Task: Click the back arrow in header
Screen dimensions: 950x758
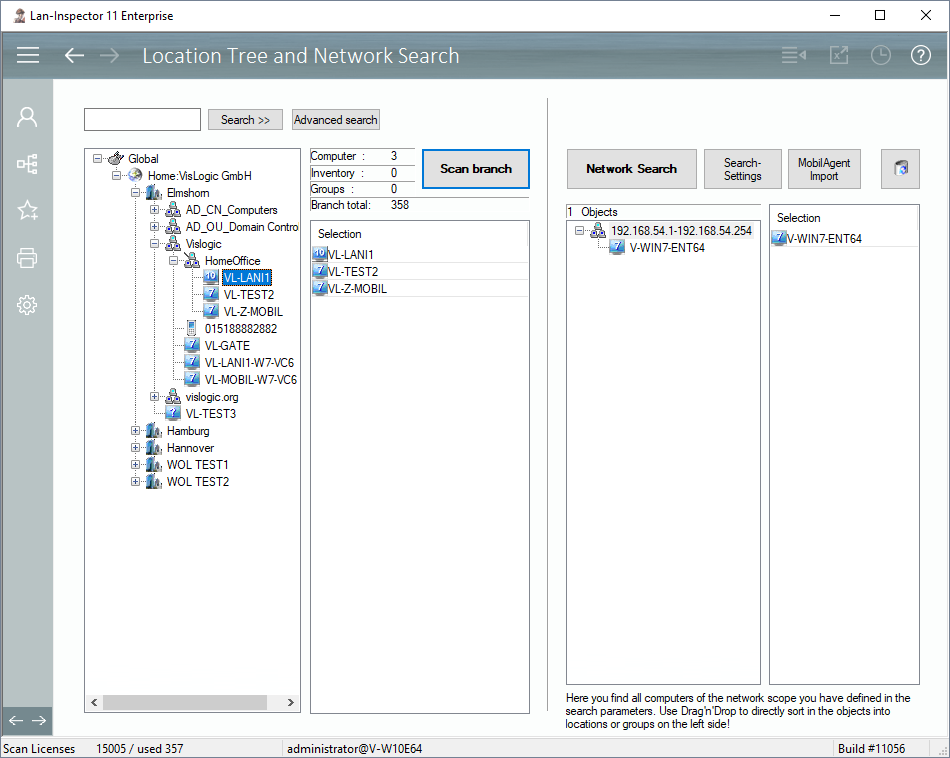Action: click(x=74, y=55)
